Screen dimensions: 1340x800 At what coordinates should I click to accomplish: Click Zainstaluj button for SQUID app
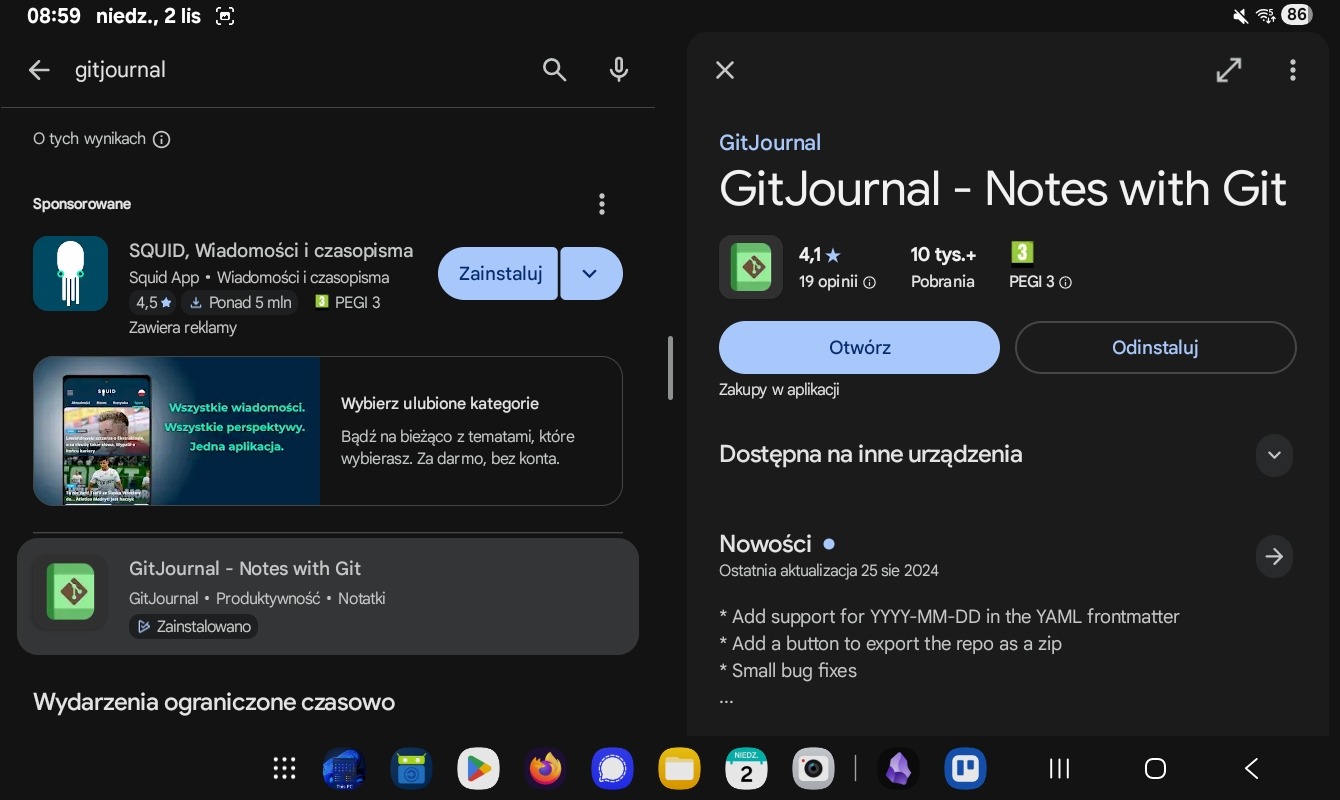[x=499, y=273]
